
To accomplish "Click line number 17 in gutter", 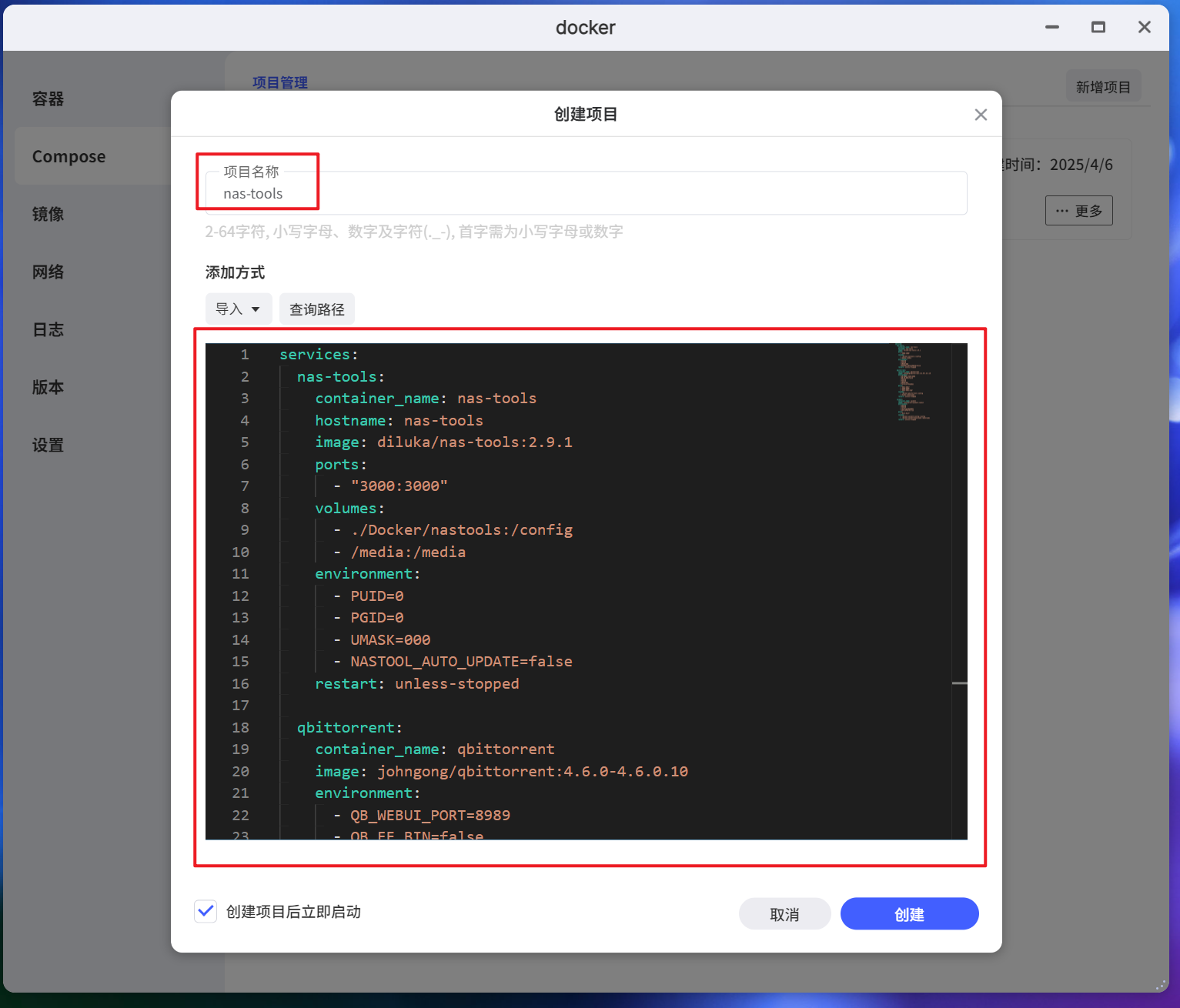I will tap(240, 706).
